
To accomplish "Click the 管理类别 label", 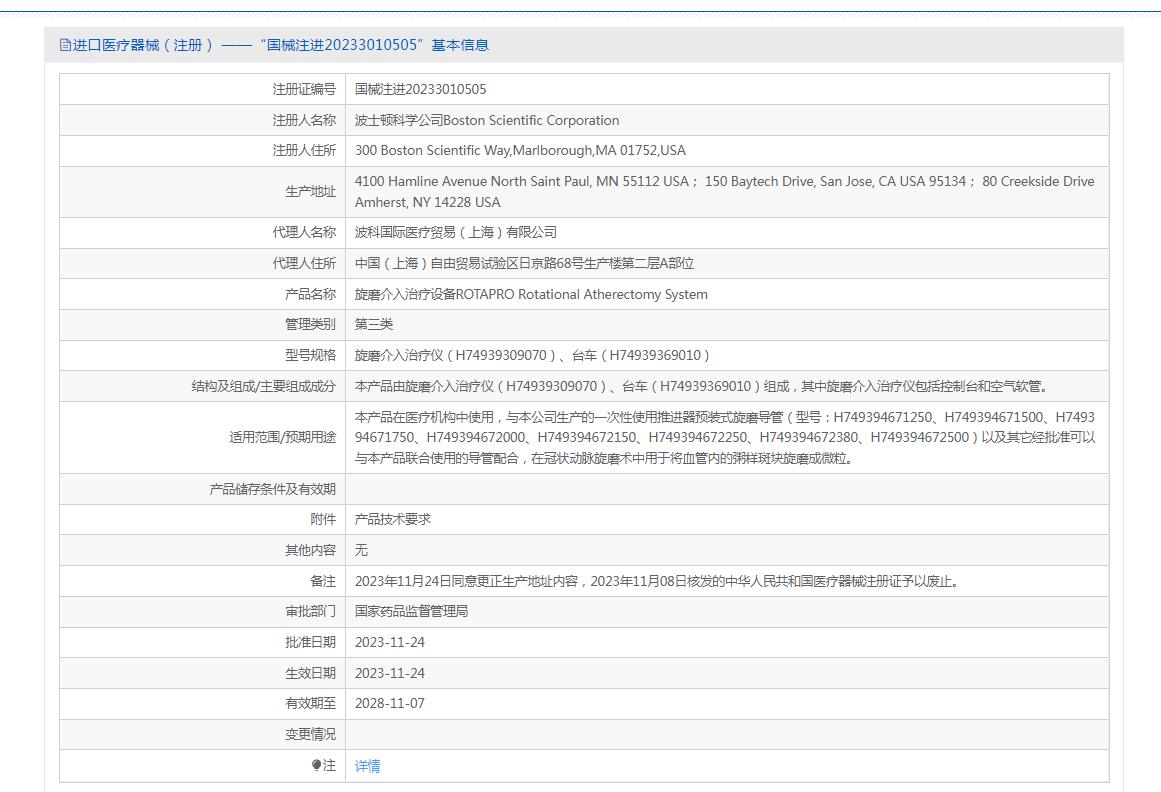I will [x=310, y=324].
